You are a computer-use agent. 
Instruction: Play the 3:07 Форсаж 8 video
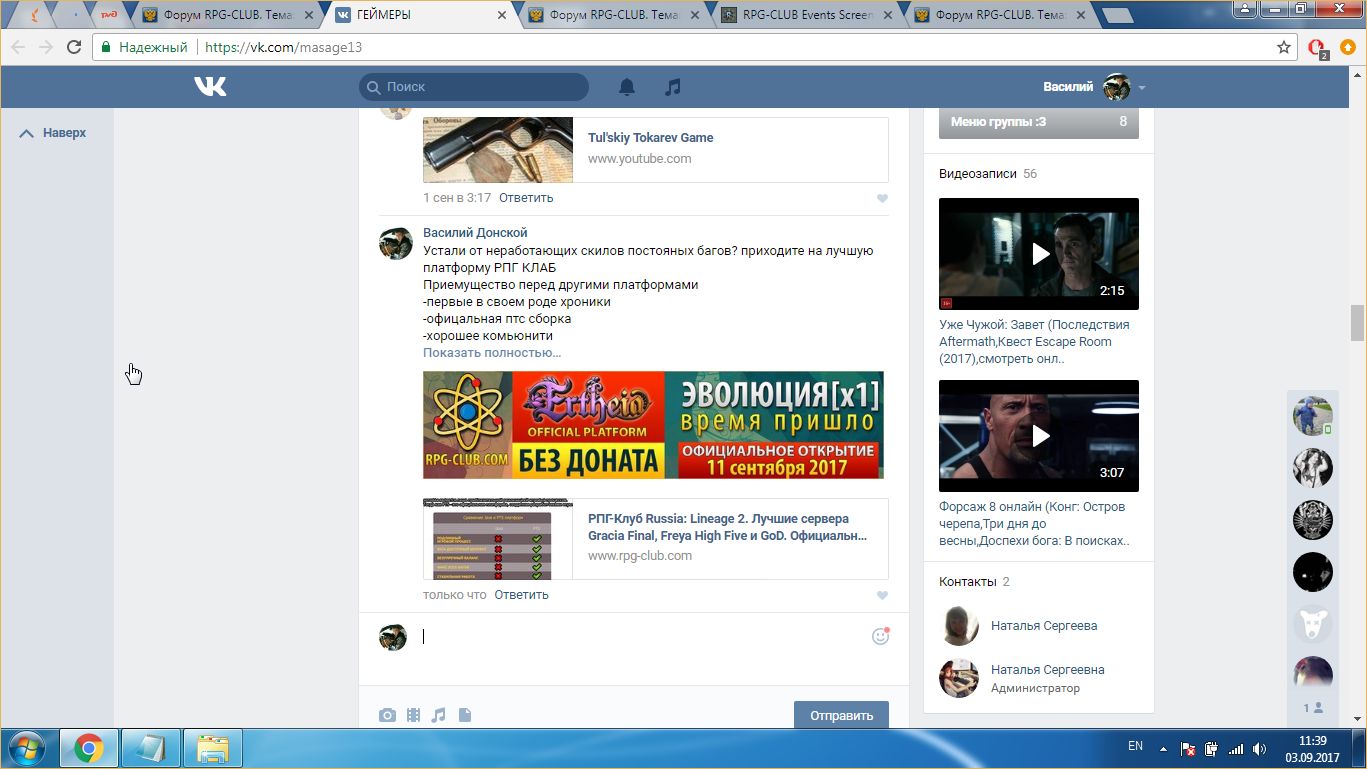[1039, 436]
